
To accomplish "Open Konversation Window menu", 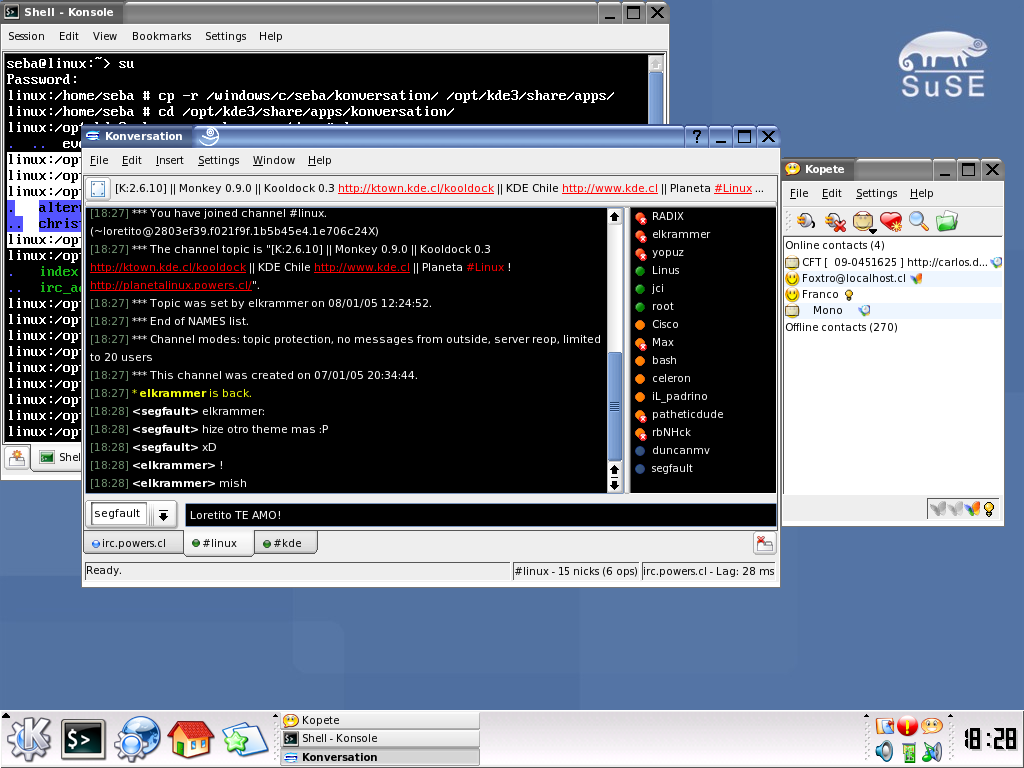I will coord(274,161).
